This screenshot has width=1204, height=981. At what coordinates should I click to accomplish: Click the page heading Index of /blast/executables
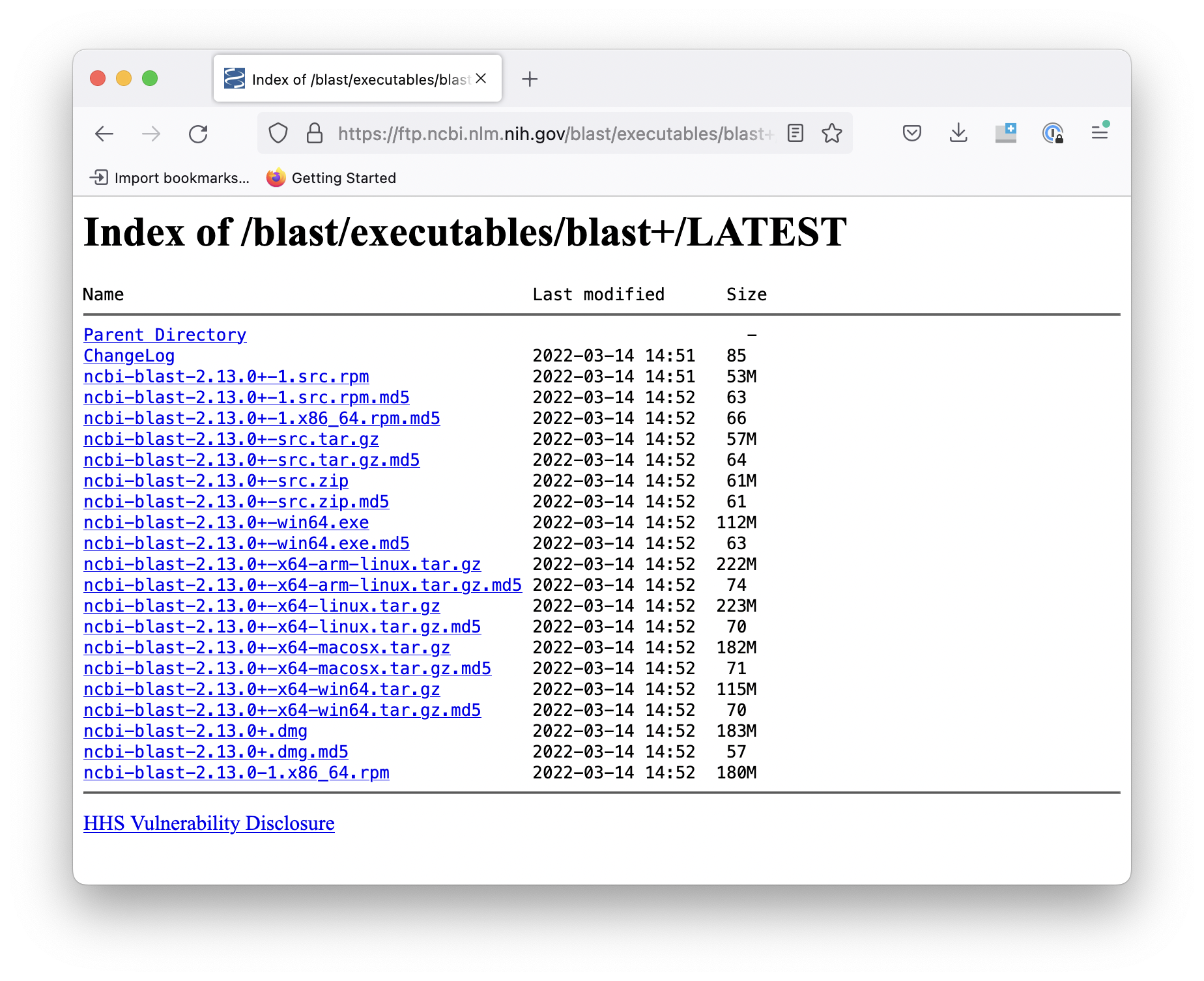click(x=465, y=232)
